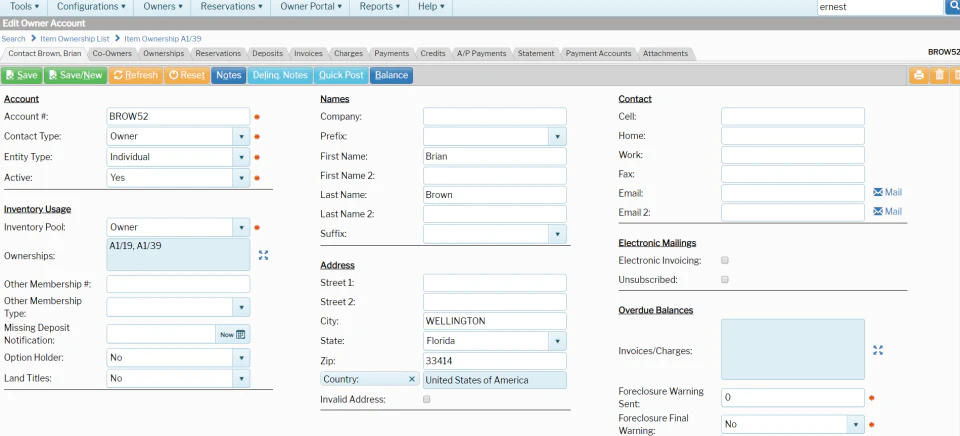Open the Other Membership Type dropdown
The height and width of the screenshot is (436, 960).
click(x=241, y=307)
